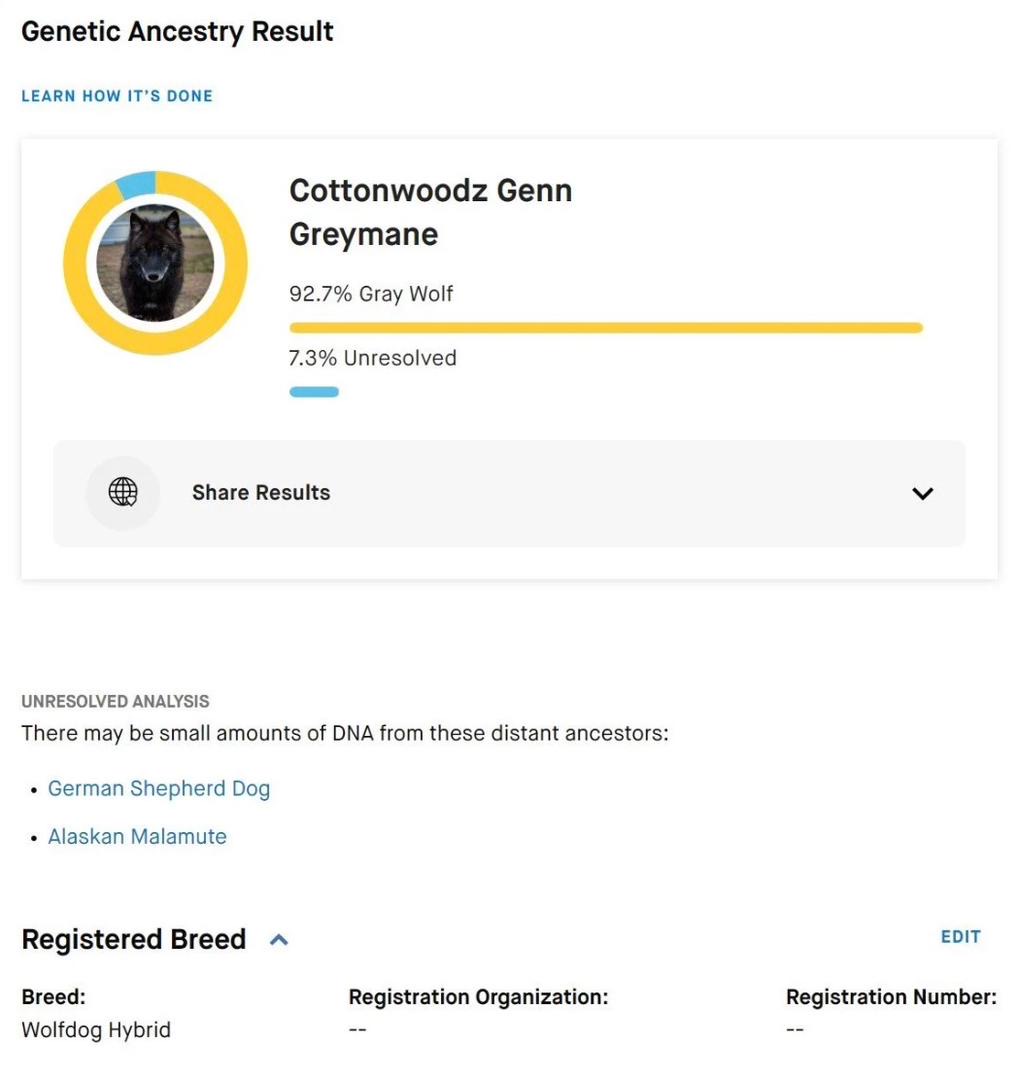The width and height of the screenshot is (1018, 1080).
Task: Open the Share Results dropdown chevron
Action: coord(922,492)
